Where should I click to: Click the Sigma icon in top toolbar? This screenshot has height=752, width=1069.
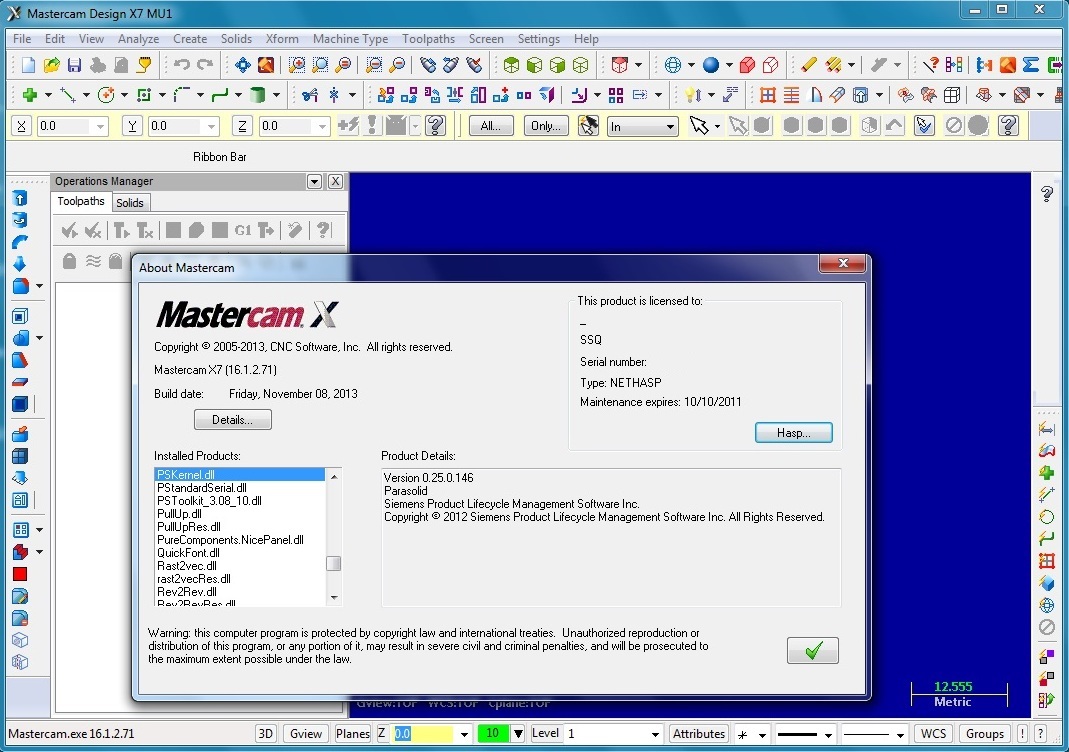[x=1031, y=65]
